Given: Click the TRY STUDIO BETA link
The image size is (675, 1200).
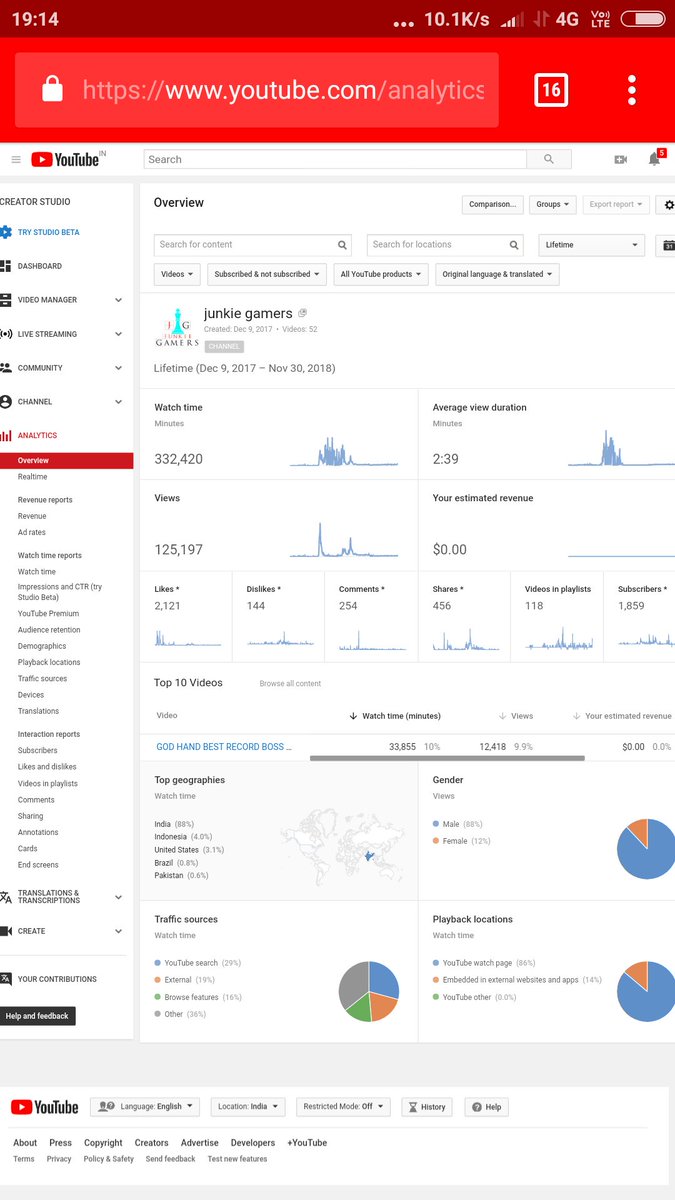Looking at the screenshot, I should click(x=48, y=232).
